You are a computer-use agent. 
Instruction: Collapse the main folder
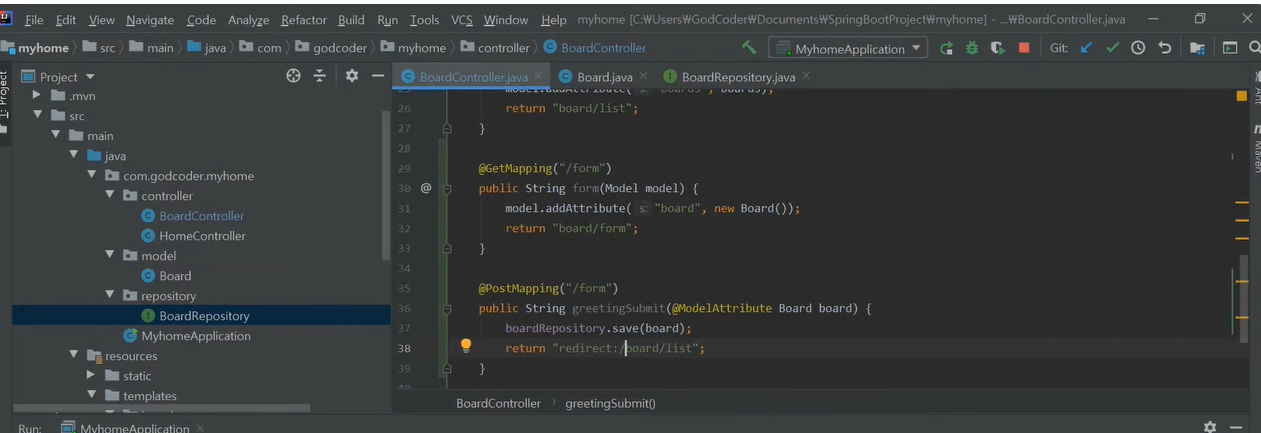55,136
